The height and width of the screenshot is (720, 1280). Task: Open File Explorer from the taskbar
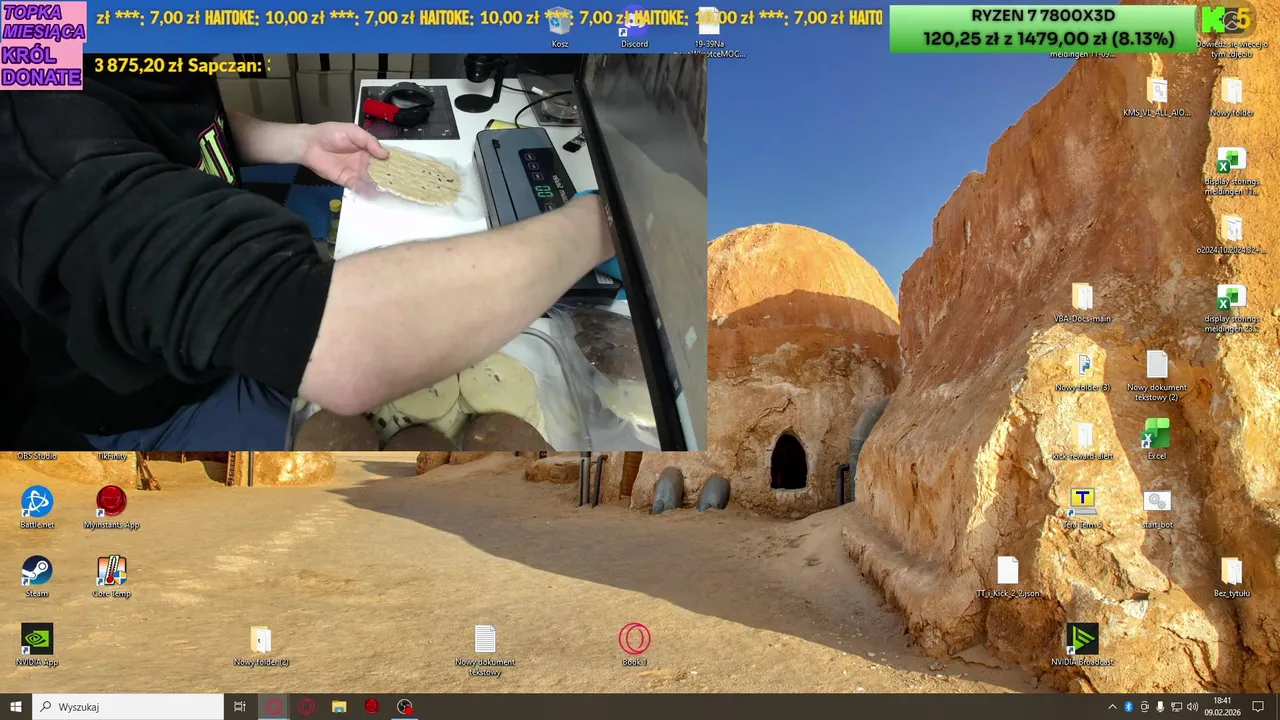339,706
